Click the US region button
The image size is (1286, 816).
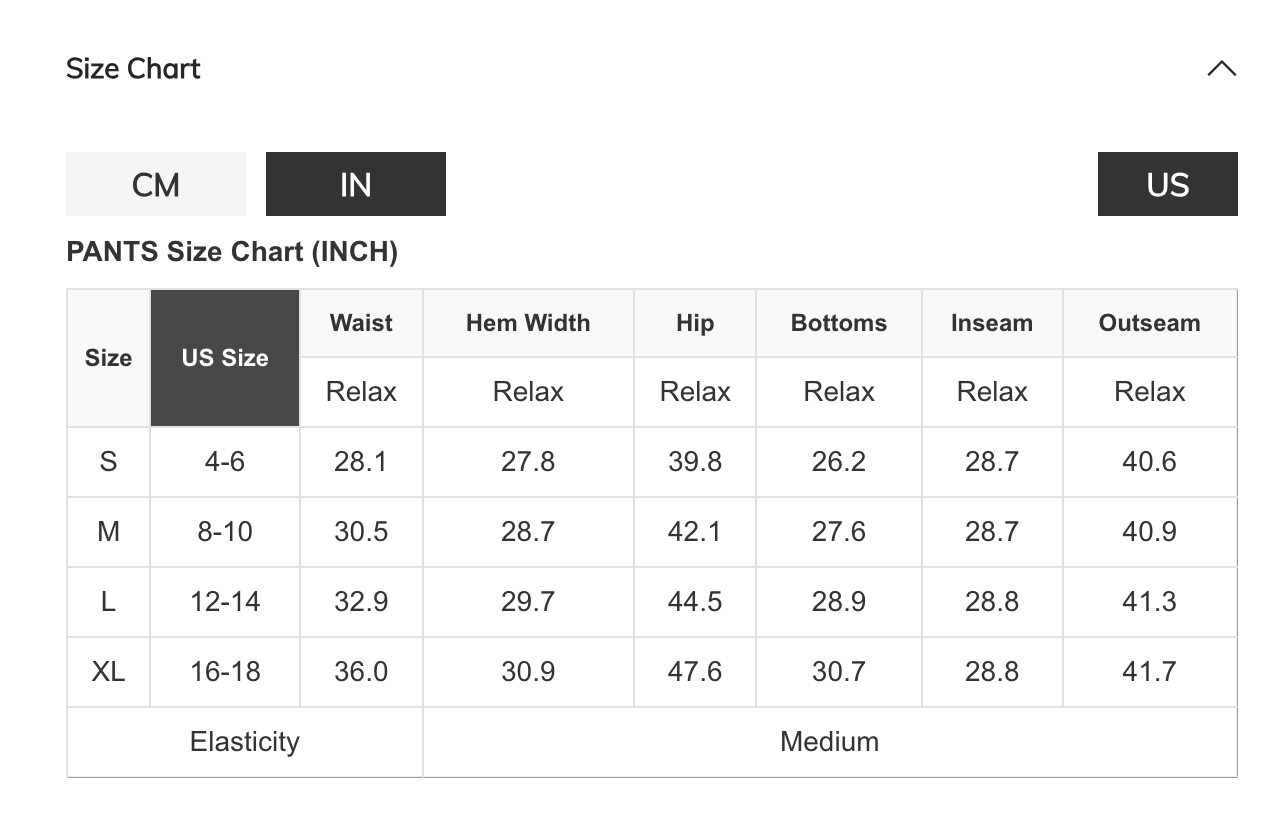[1167, 184]
